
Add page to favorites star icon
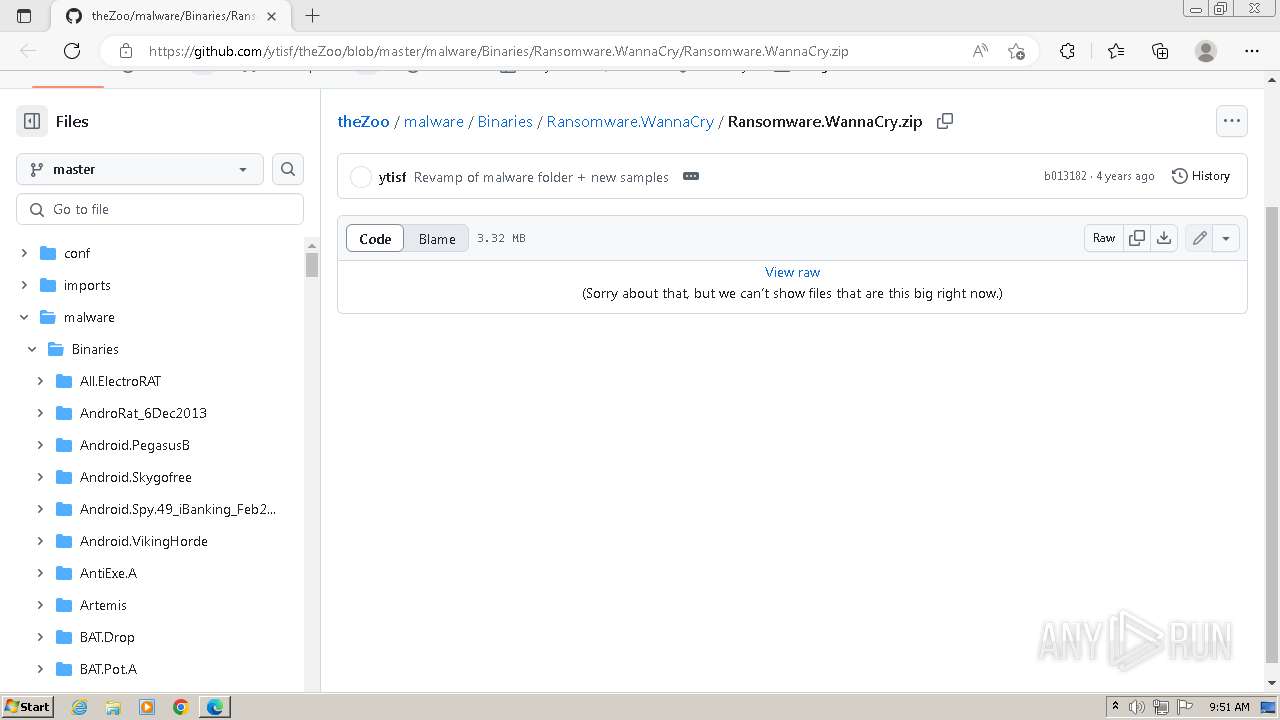tap(1016, 51)
